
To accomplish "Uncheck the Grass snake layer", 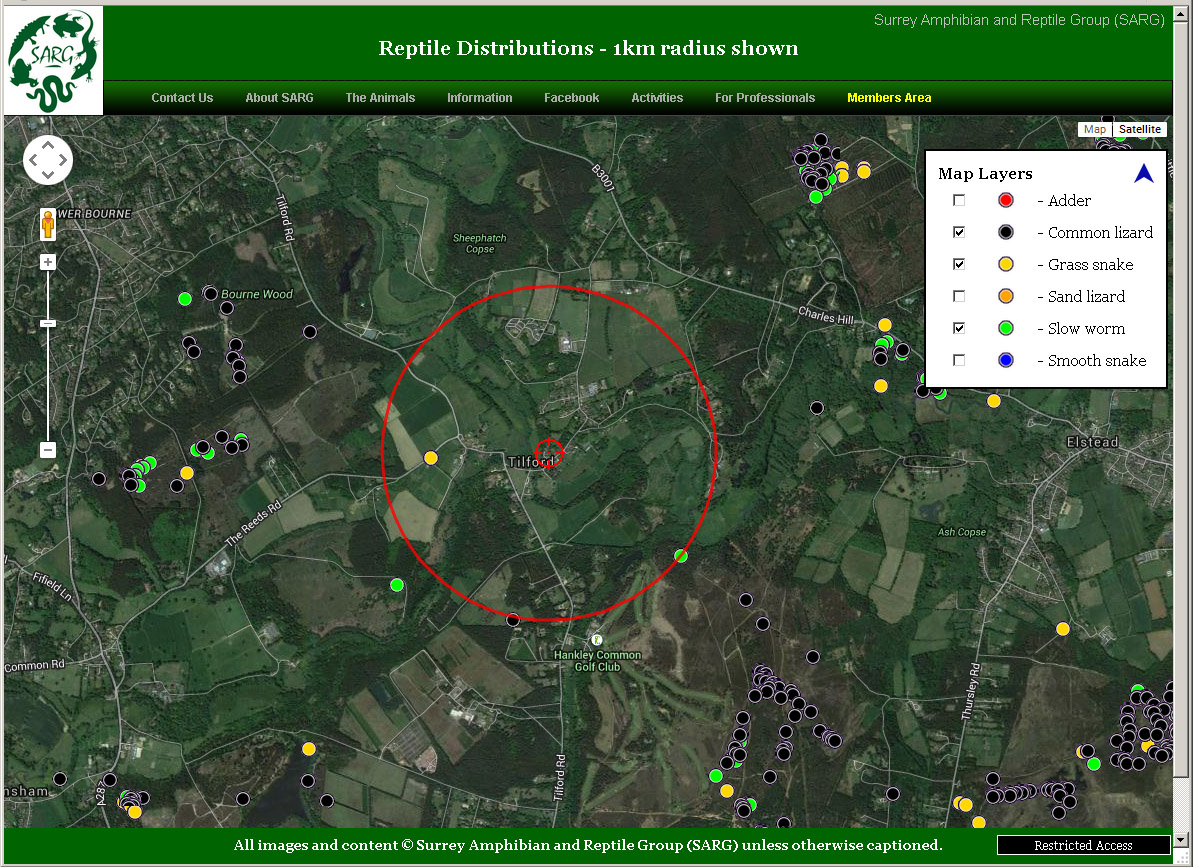I will tap(959, 264).
